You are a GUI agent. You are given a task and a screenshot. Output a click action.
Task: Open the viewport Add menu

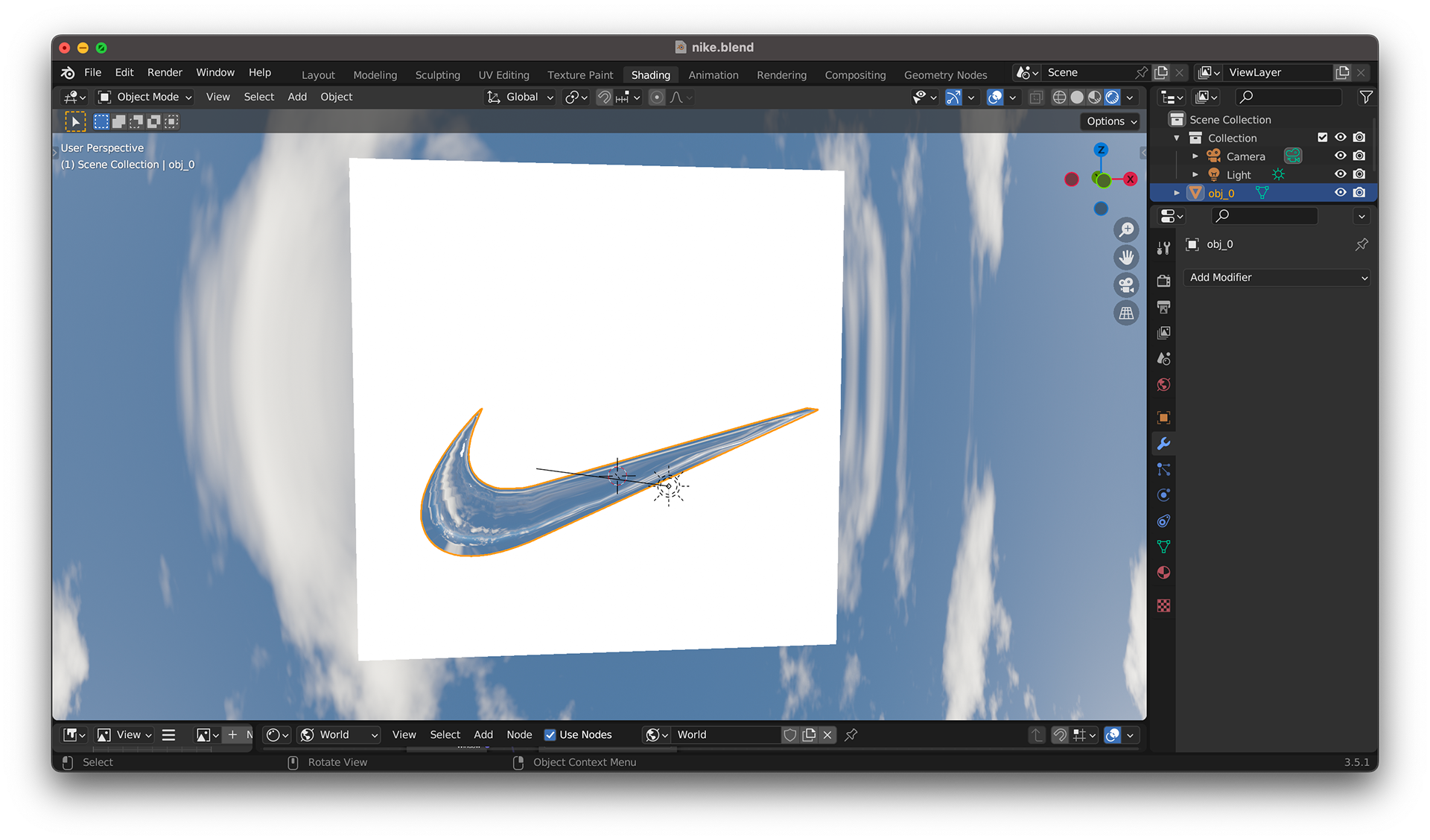297,97
